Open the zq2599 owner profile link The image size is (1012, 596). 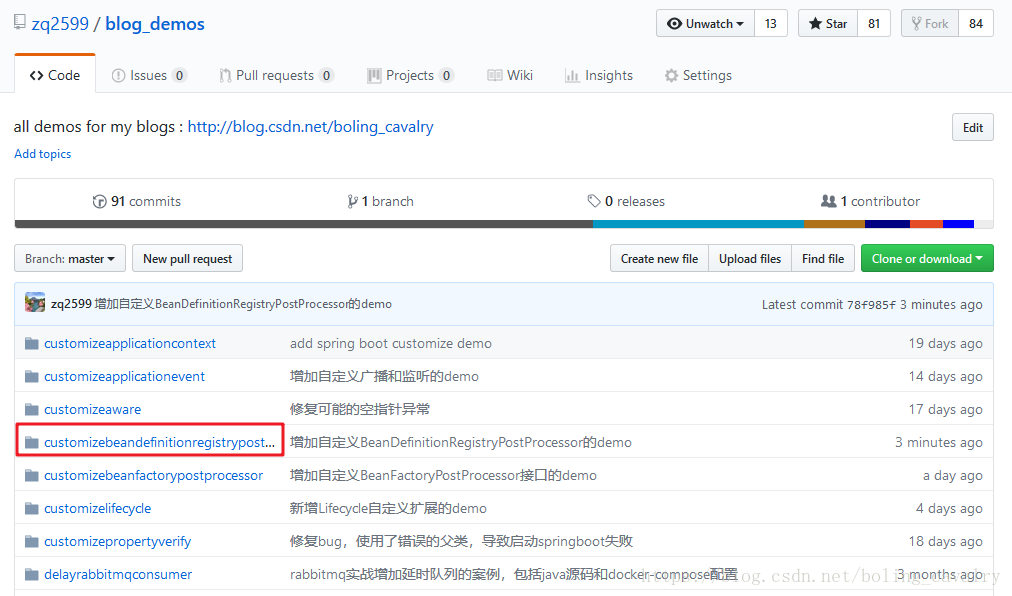(x=60, y=24)
